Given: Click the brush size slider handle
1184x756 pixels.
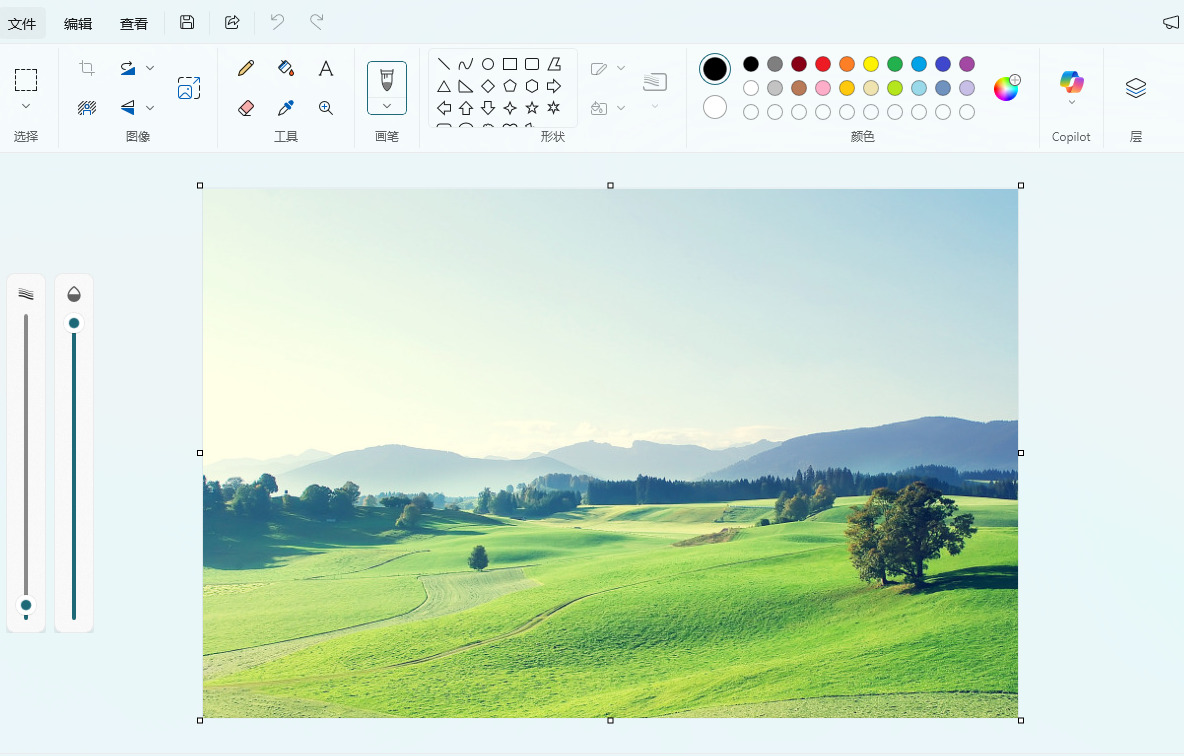Looking at the screenshot, I should (x=26, y=605).
